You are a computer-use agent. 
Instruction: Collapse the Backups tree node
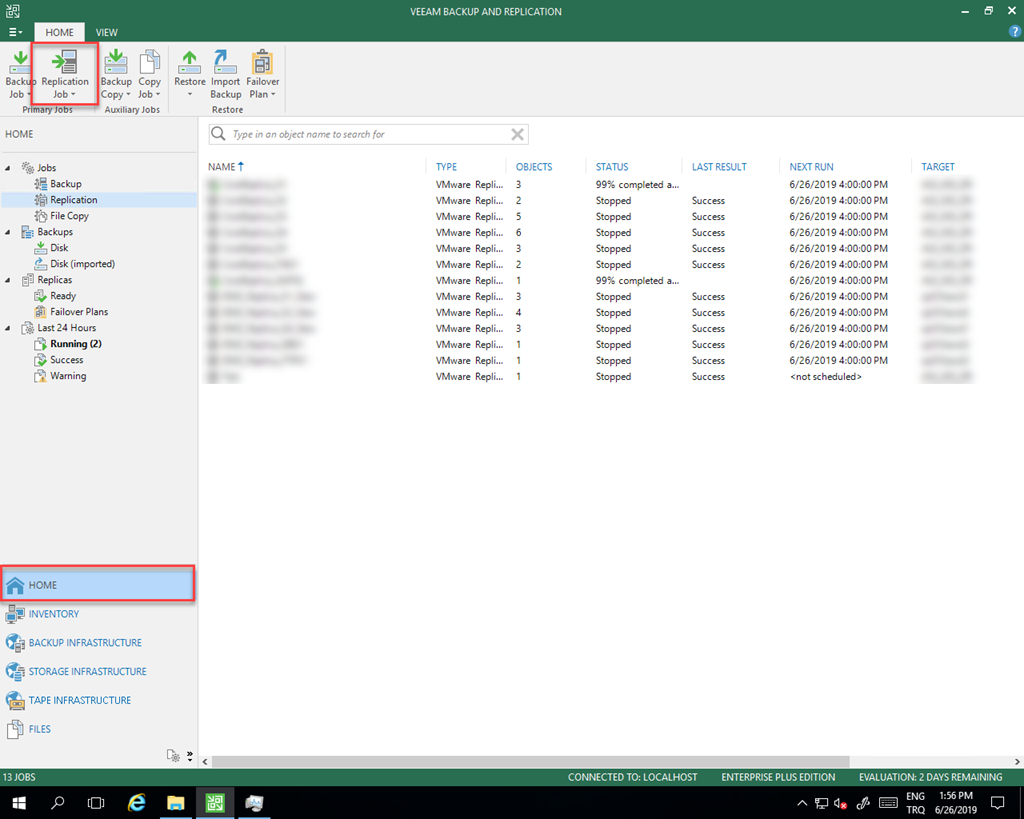[8, 232]
